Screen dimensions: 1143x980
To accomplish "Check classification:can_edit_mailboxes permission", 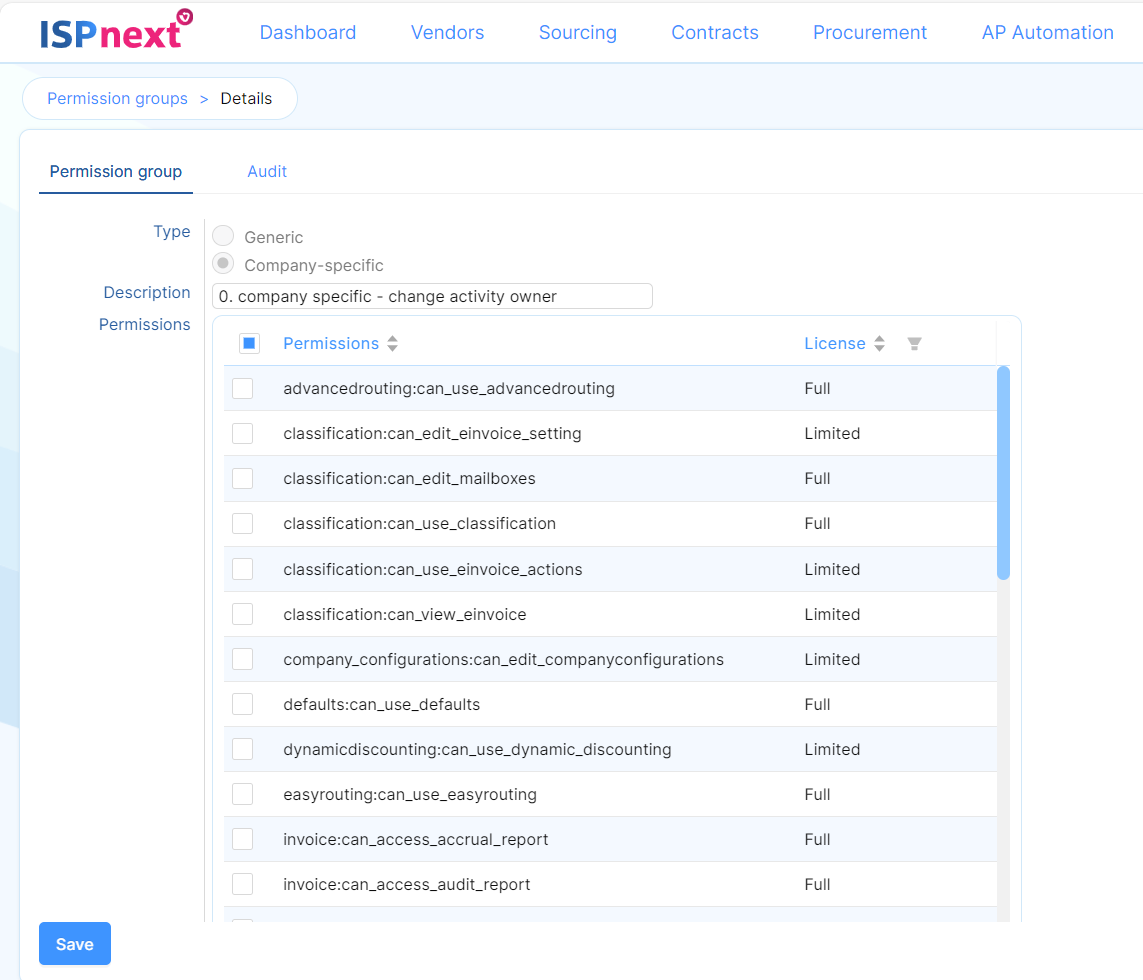I will point(243,478).
